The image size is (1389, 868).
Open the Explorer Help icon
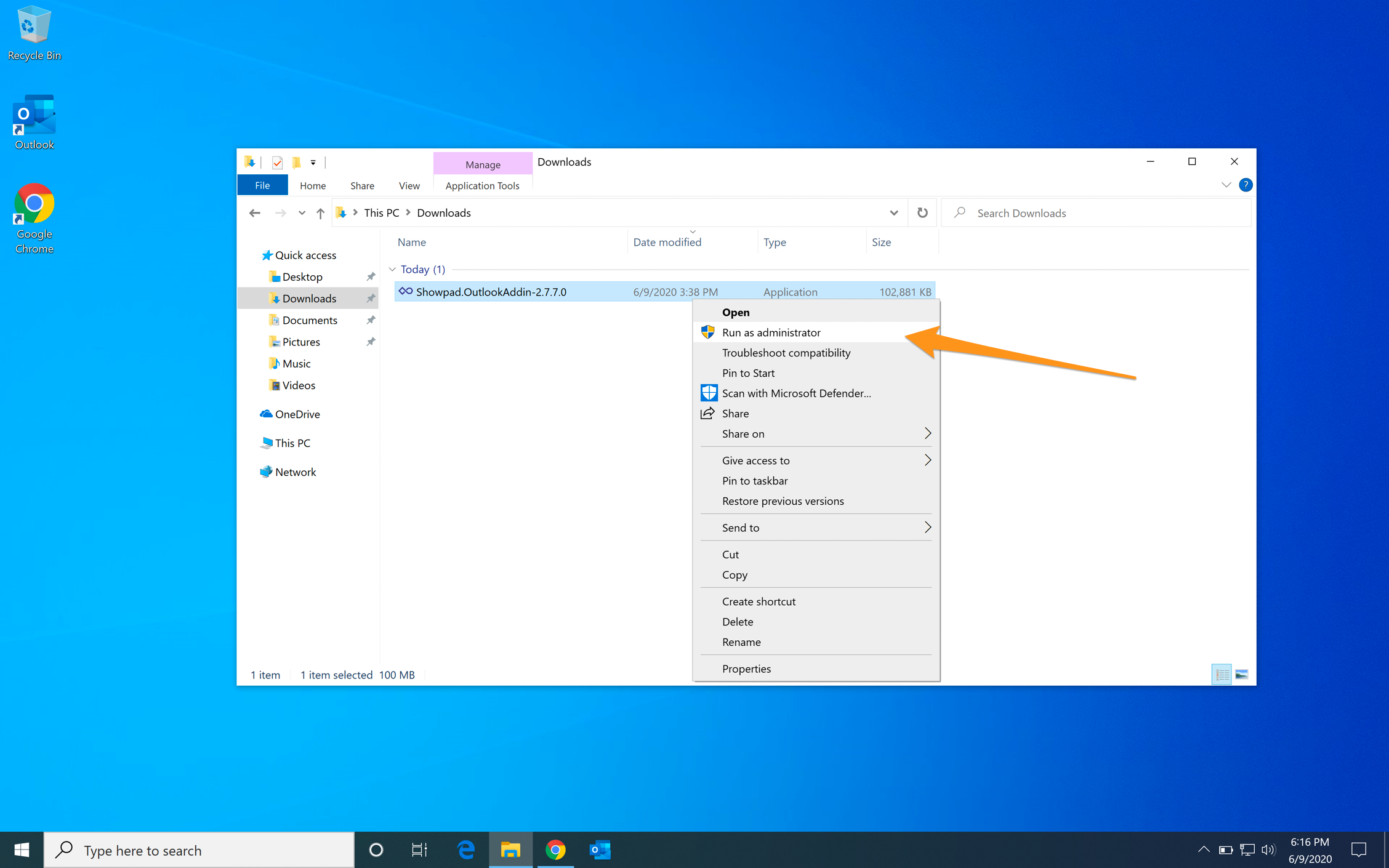click(x=1245, y=185)
